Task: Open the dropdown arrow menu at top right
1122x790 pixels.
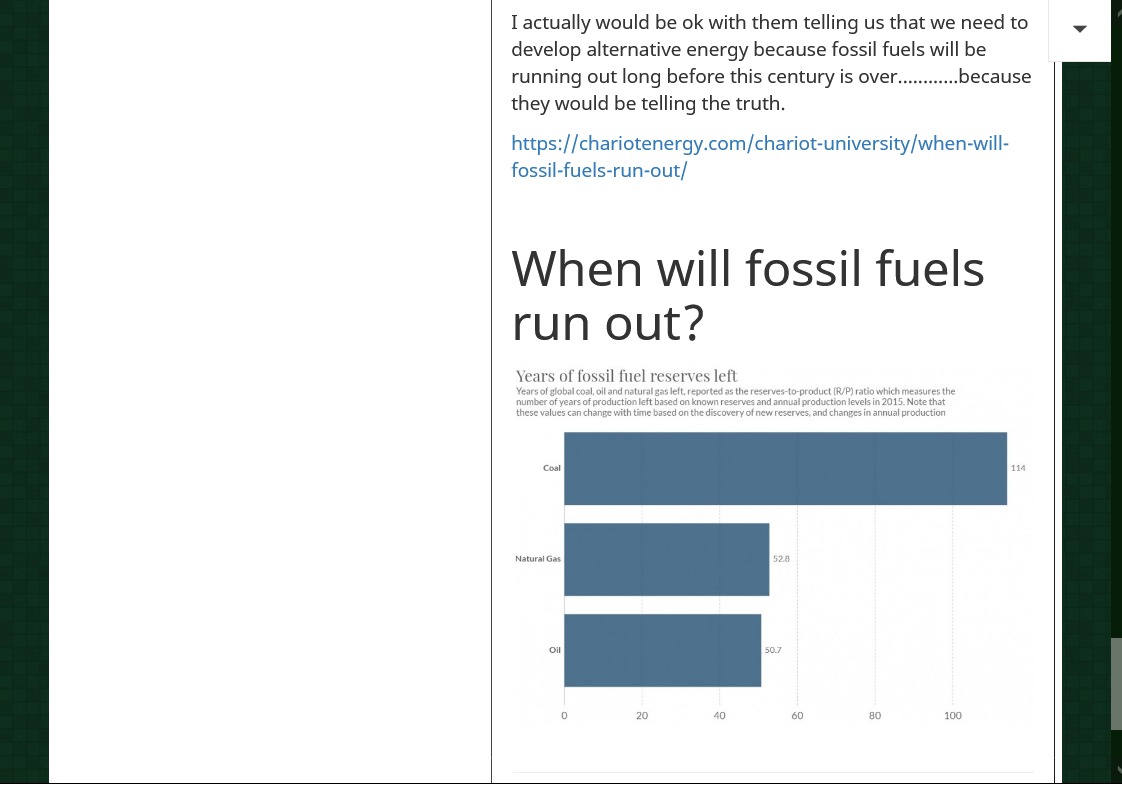Action: point(1079,29)
